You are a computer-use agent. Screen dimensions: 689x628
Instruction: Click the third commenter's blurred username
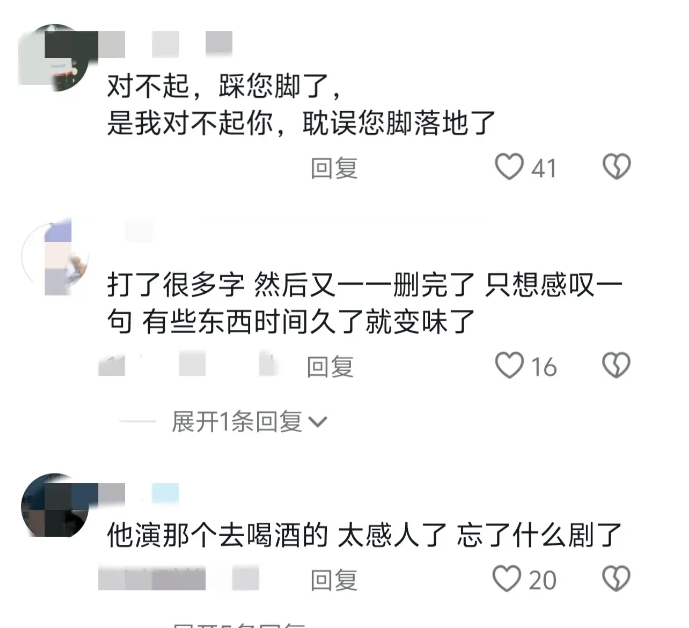138,493
